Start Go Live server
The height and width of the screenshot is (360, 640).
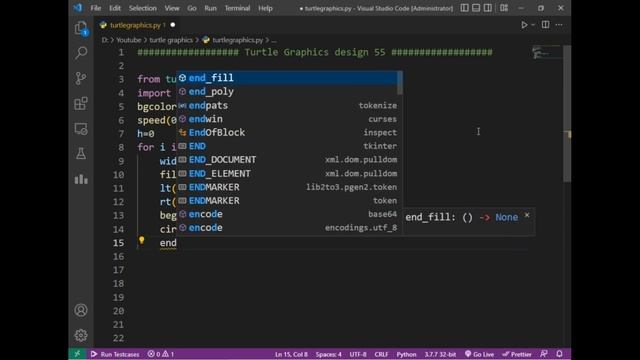(480, 354)
